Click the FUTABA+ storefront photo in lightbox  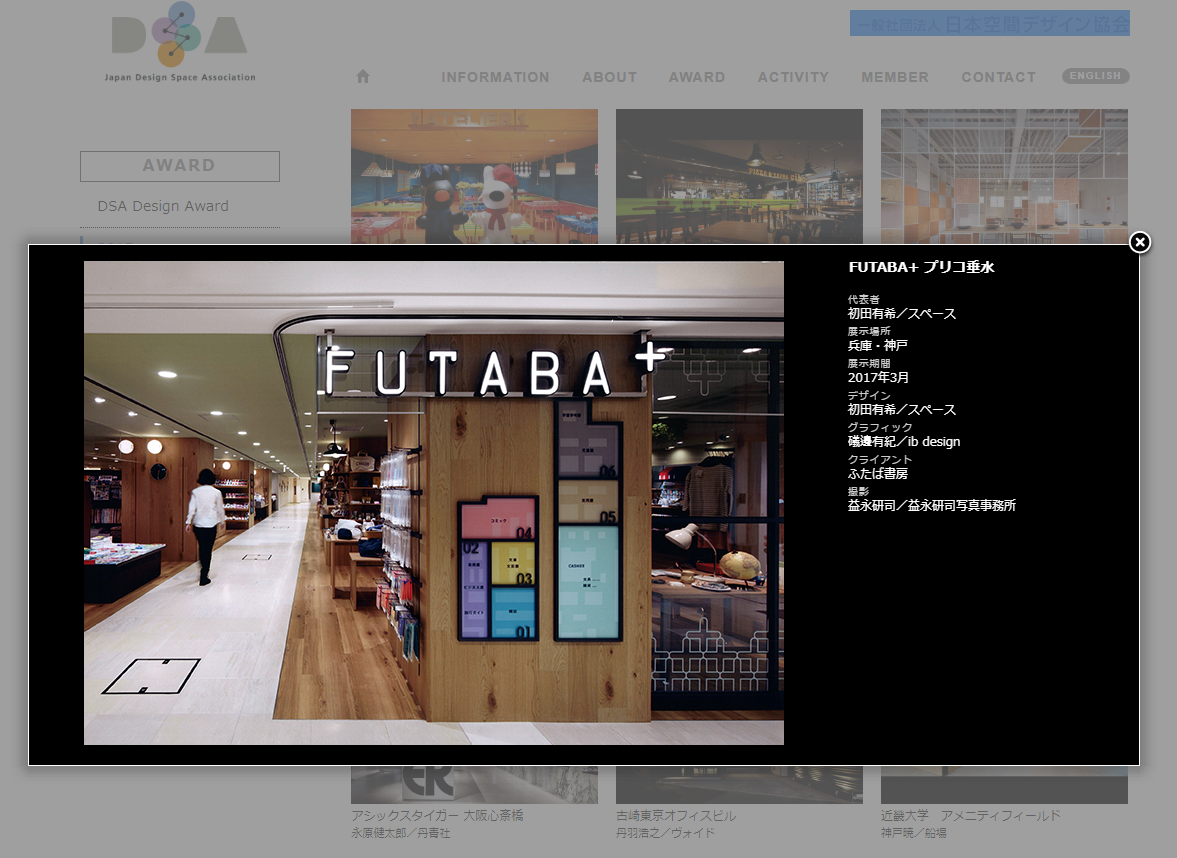(x=434, y=503)
